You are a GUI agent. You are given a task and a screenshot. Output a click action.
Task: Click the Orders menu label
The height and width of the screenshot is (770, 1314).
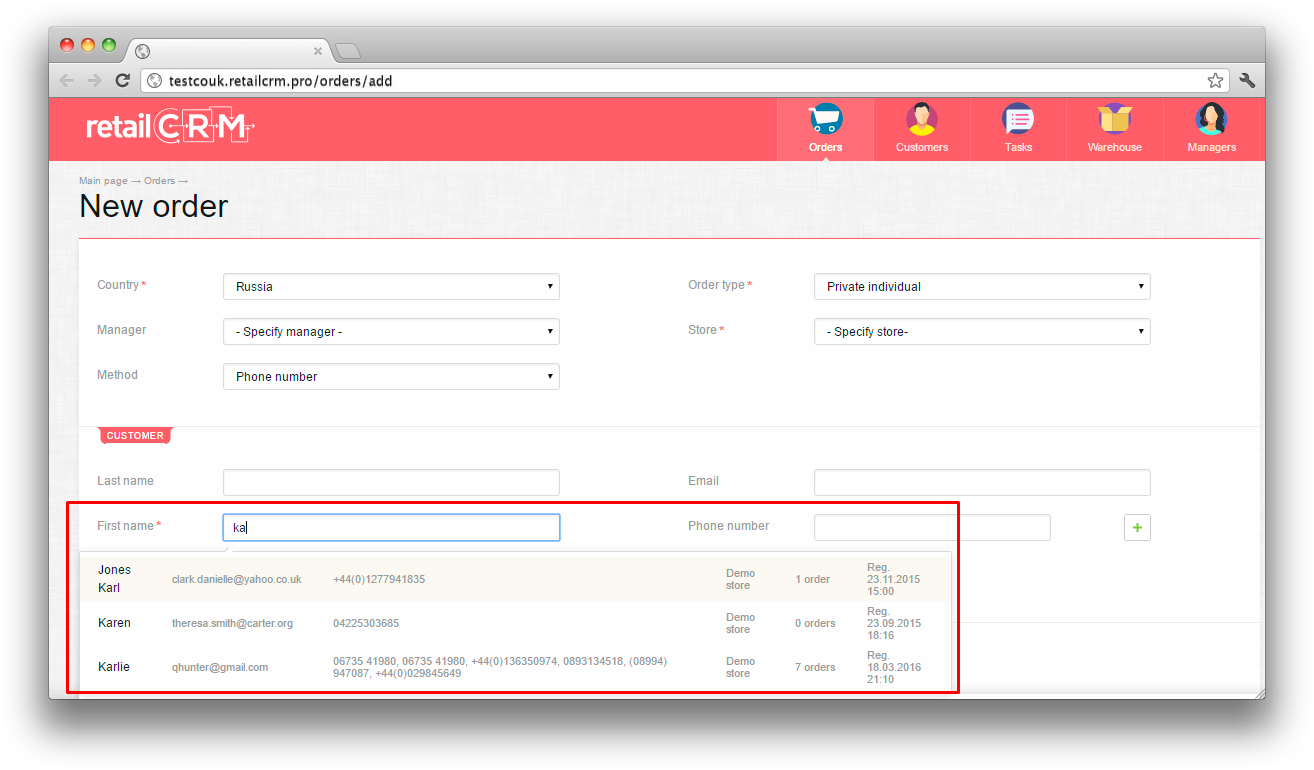click(825, 147)
